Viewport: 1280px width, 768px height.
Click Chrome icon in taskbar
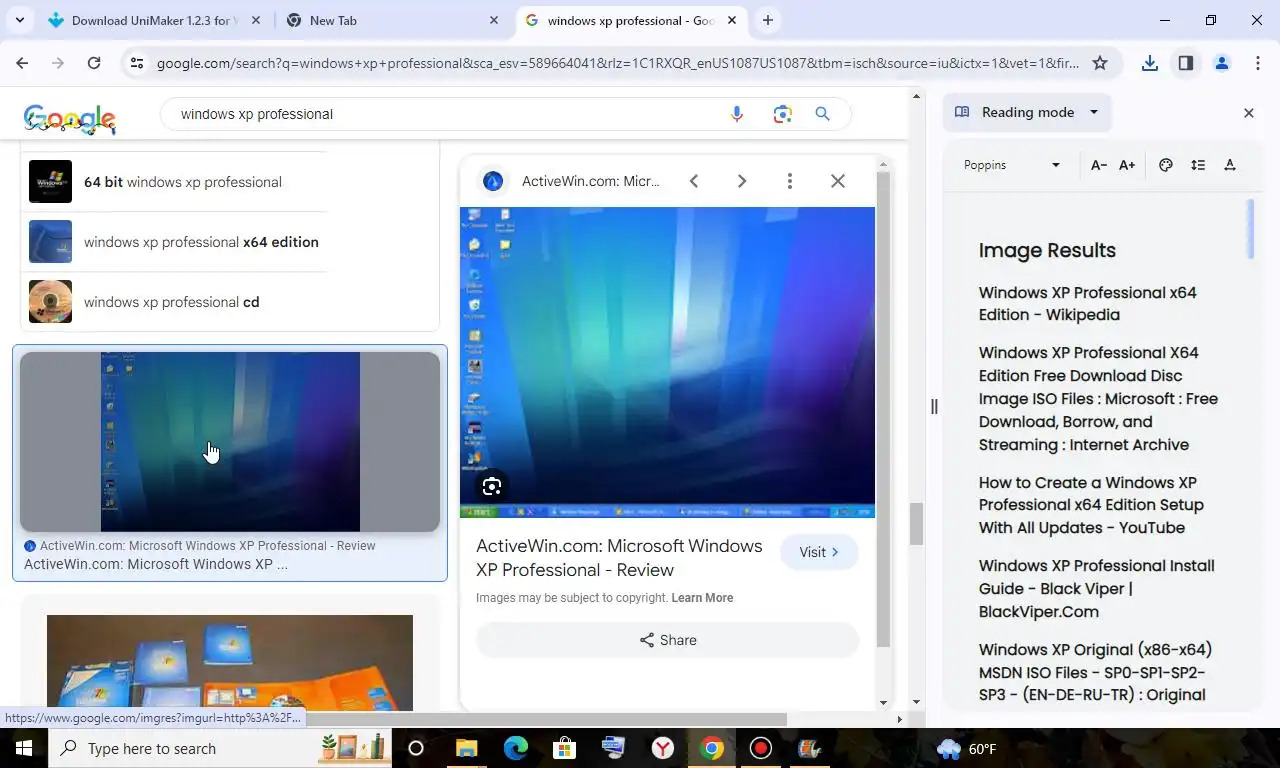coord(712,748)
